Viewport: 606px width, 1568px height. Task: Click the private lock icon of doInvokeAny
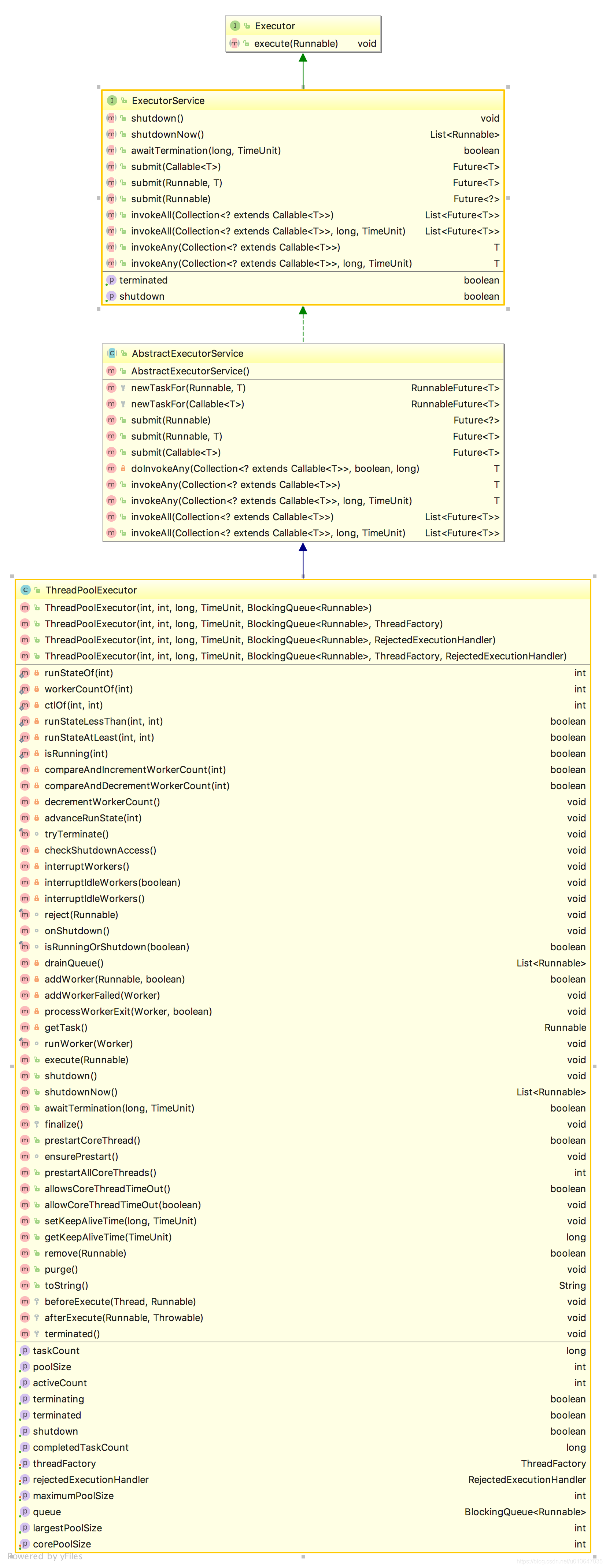pos(123,468)
